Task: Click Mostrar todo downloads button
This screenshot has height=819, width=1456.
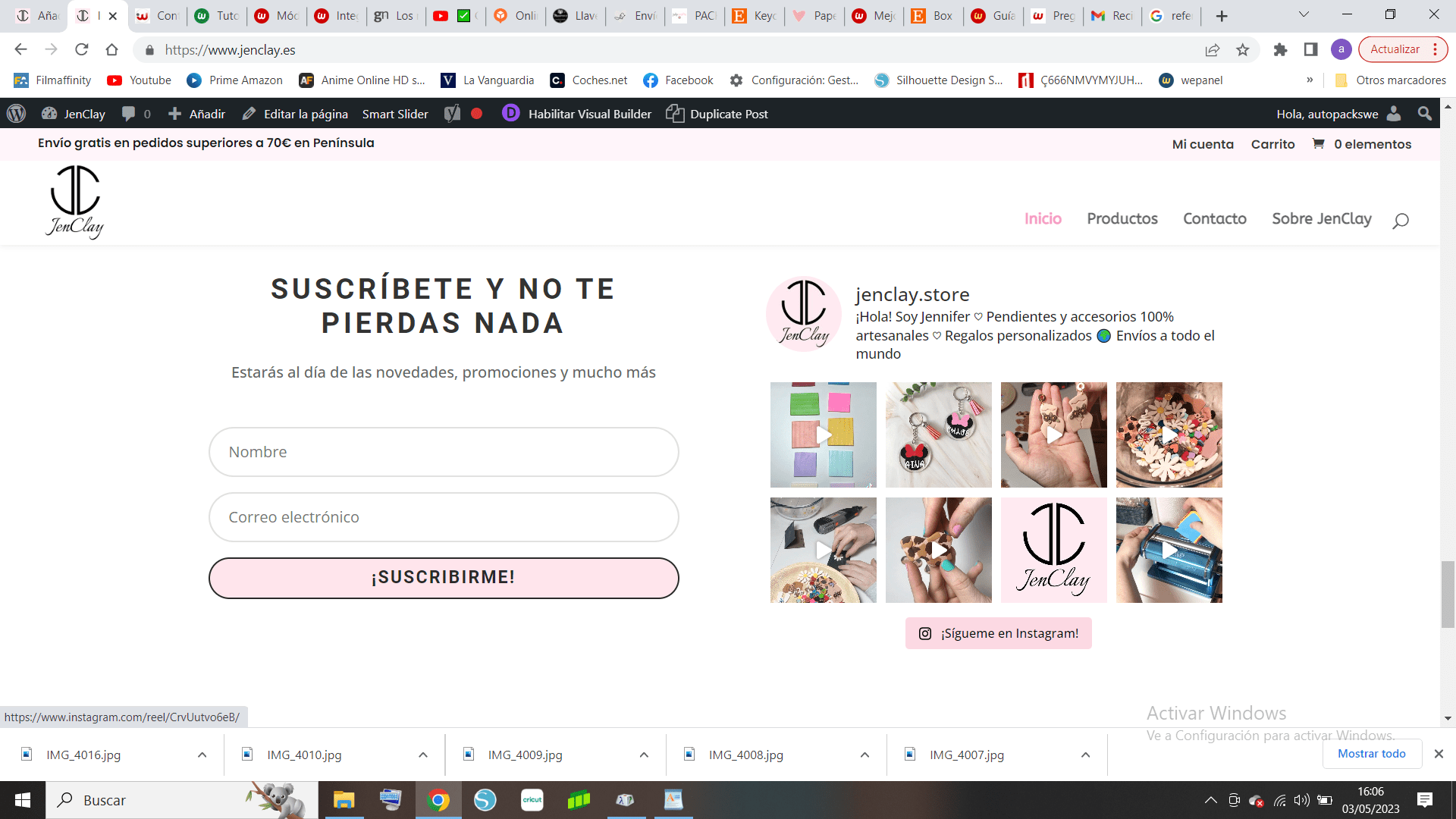Action: (1372, 754)
